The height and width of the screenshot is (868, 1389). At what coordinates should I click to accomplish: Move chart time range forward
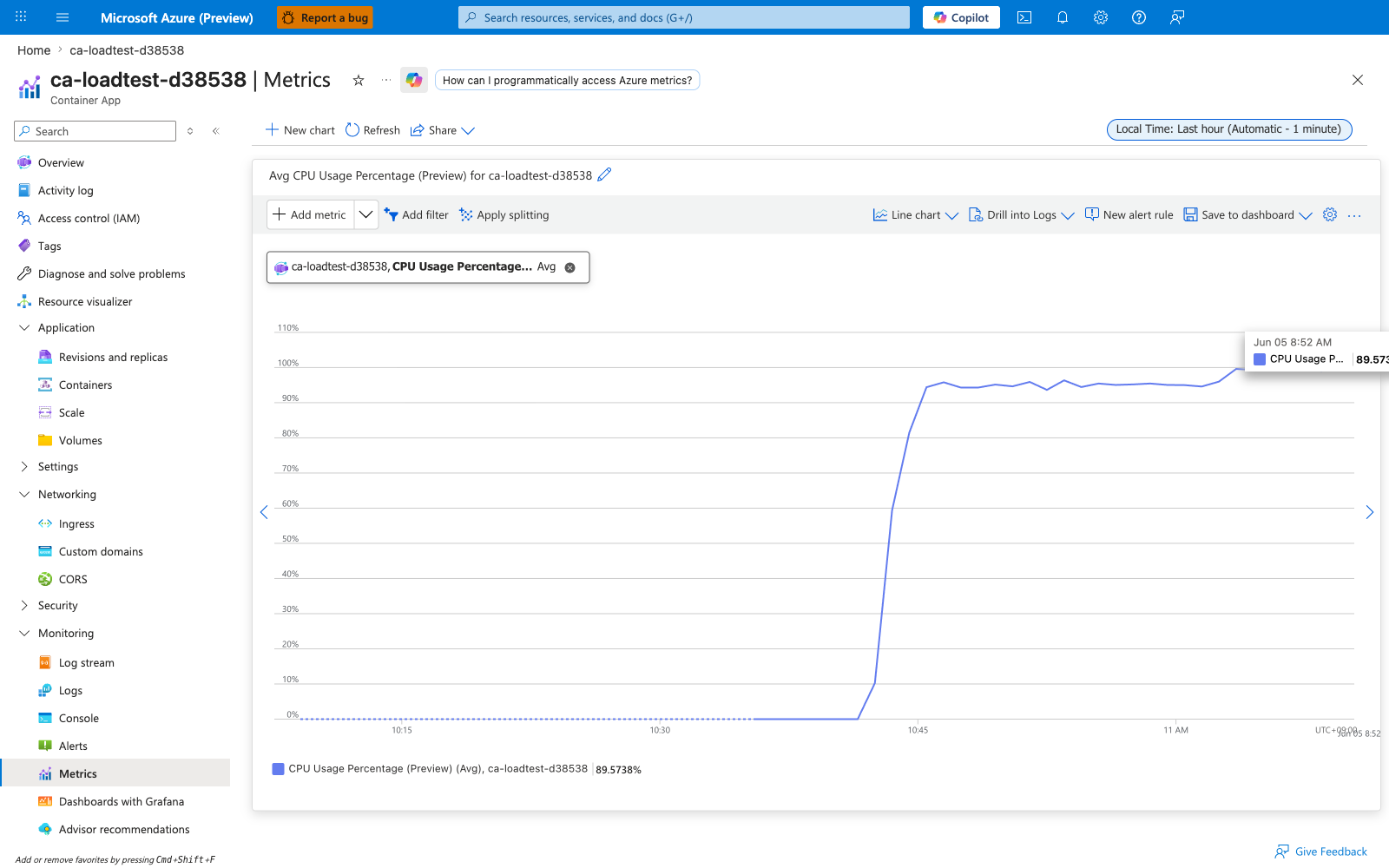coord(1369,512)
